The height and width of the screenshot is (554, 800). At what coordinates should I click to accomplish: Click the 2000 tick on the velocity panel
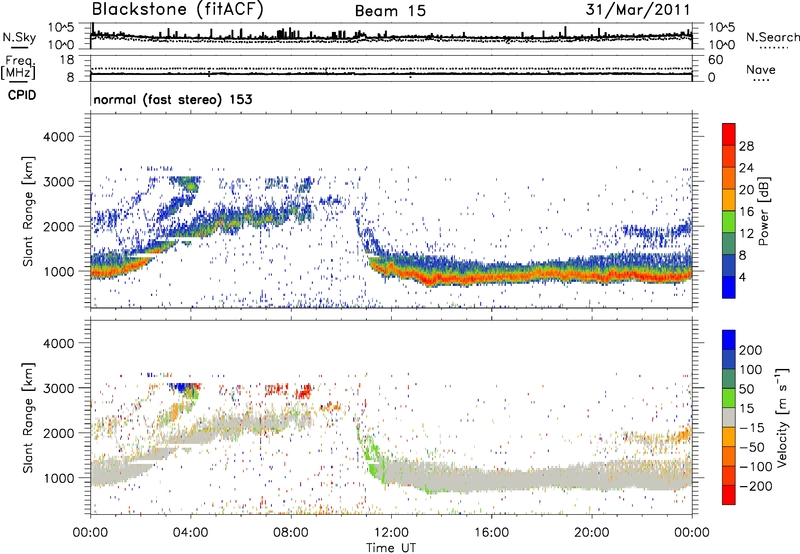pyautogui.click(x=59, y=433)
